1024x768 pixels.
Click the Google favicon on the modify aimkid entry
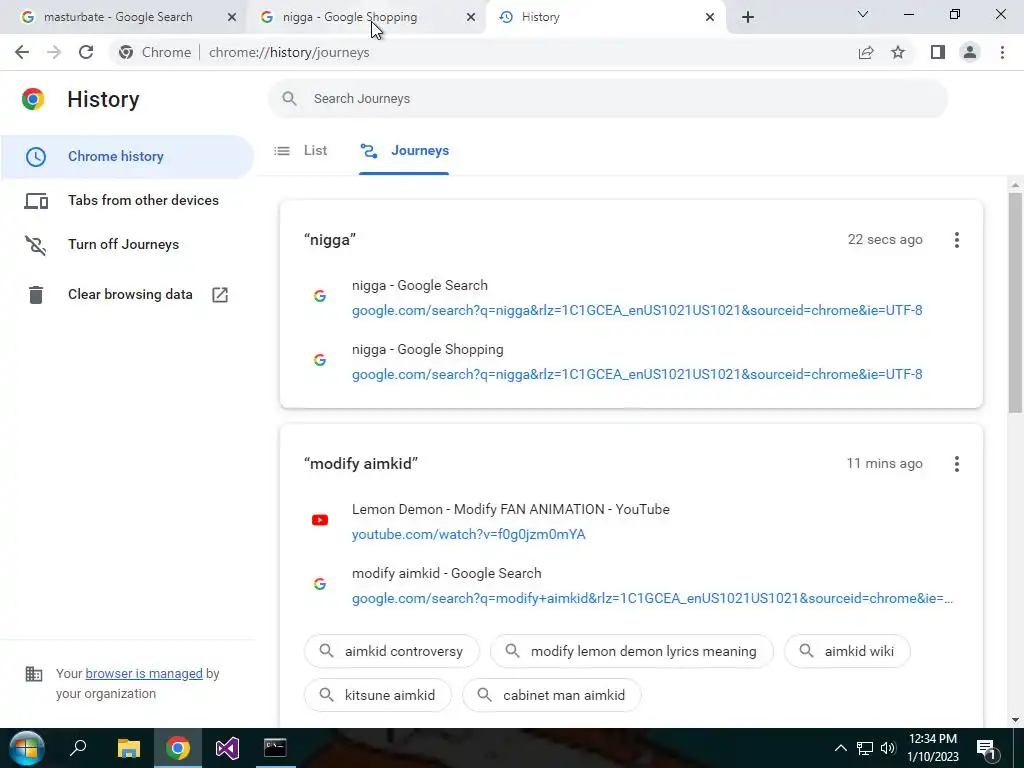320,584
